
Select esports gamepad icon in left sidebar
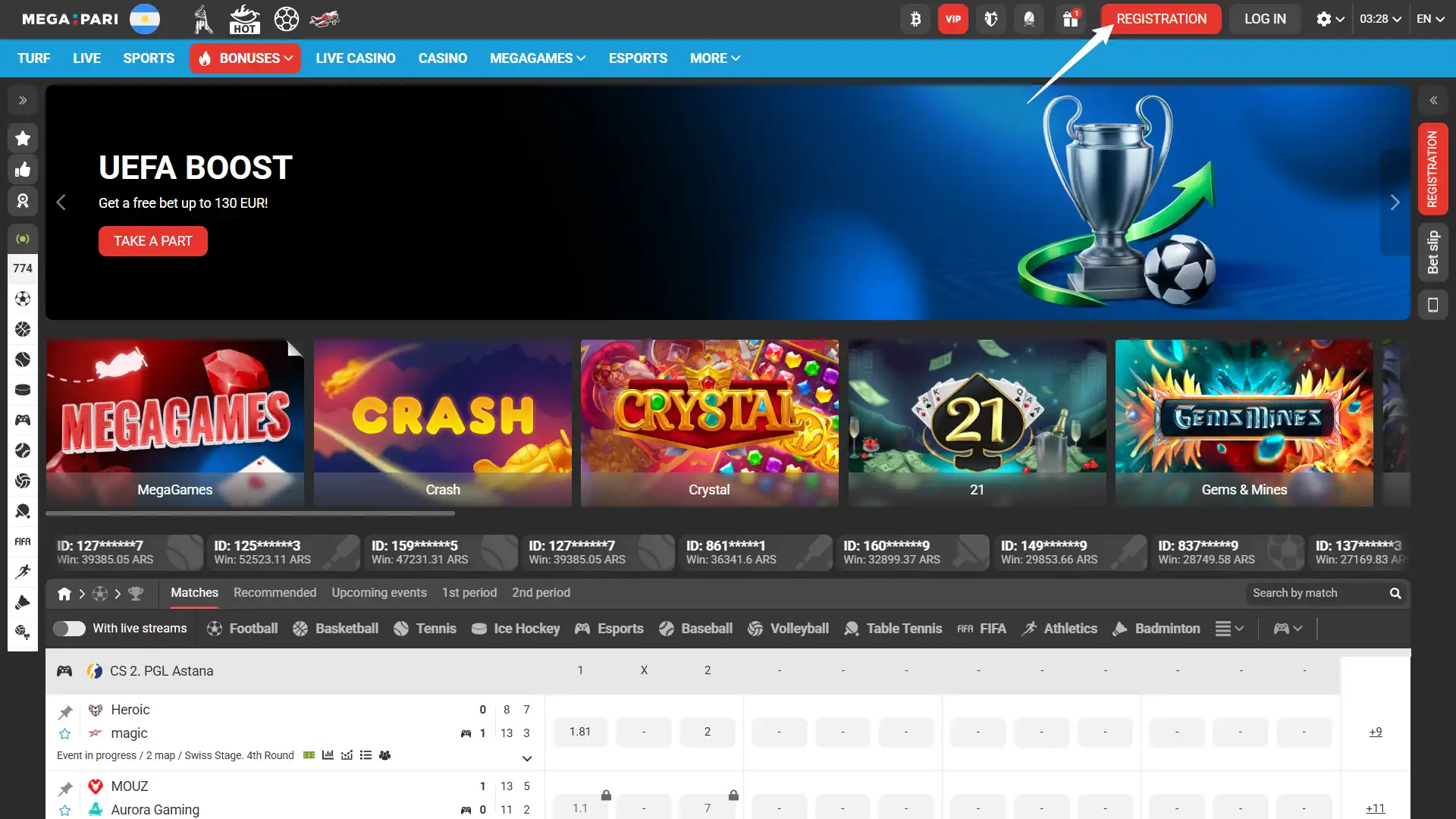[23, 420]
